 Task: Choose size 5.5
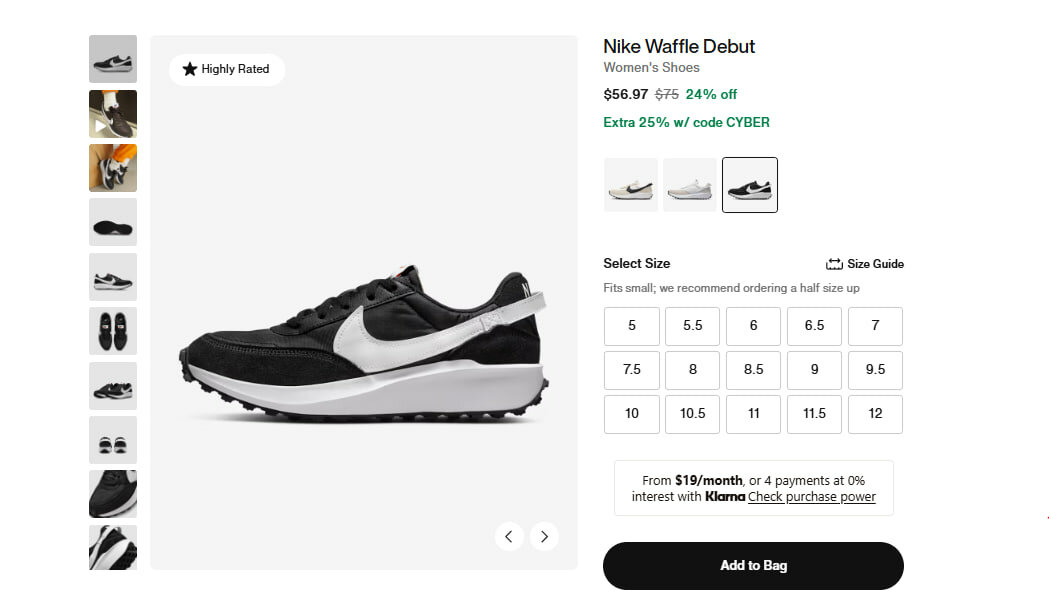692,326
